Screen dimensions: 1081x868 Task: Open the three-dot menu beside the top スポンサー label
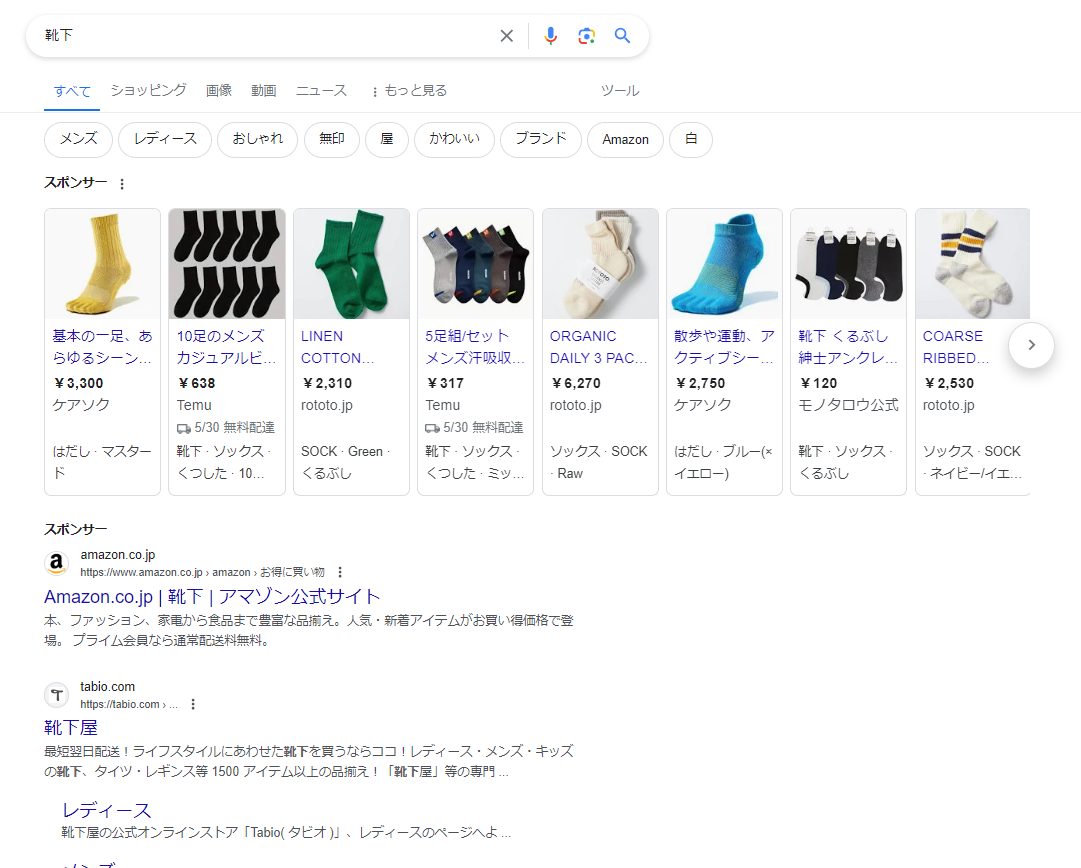coord(122,184)
